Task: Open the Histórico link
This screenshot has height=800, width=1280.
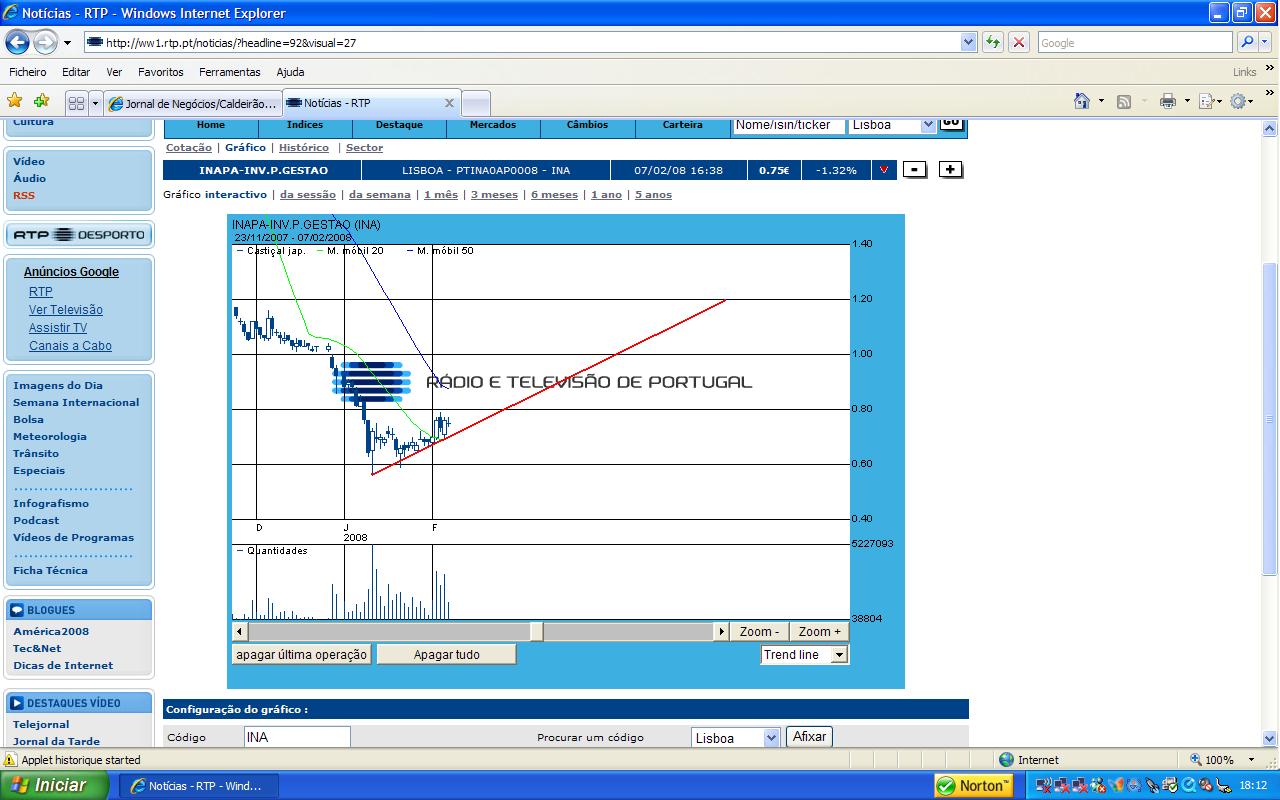Action: [304, 148]
